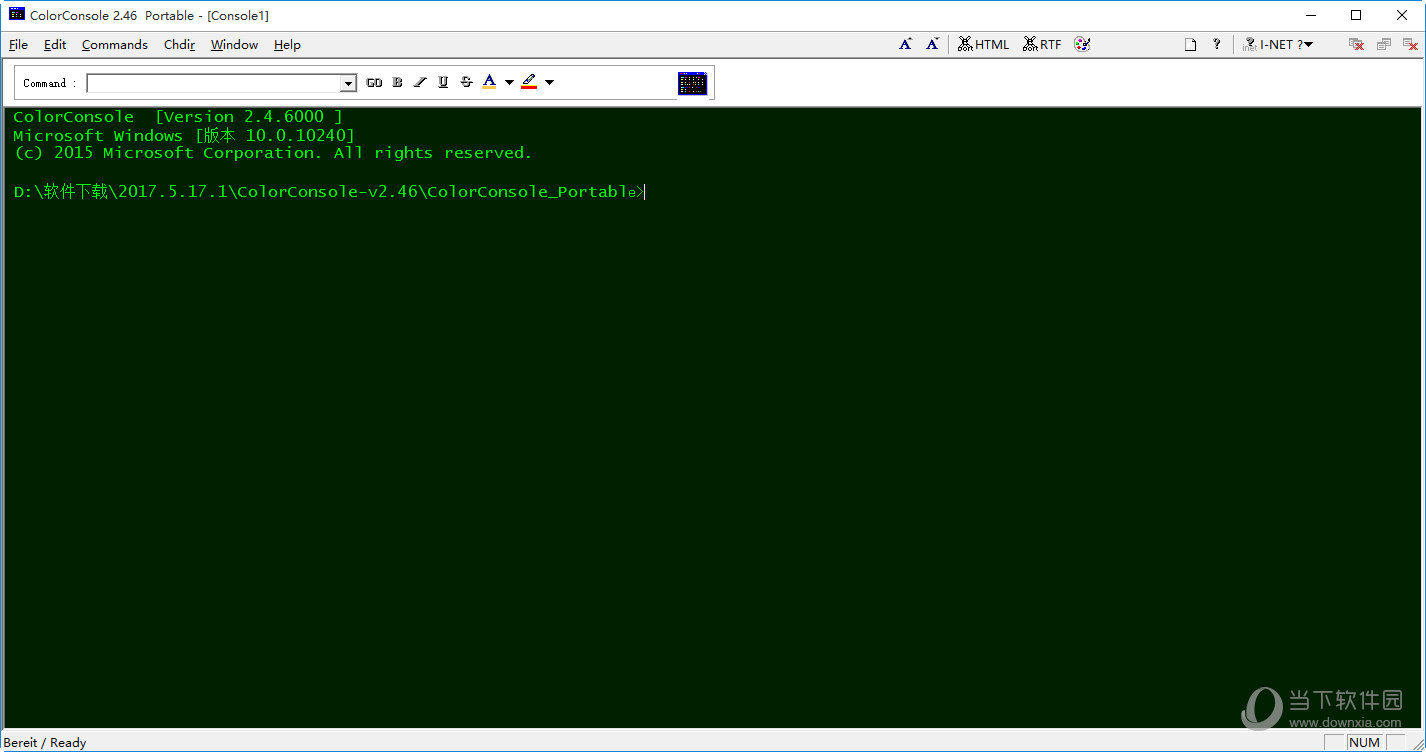Click the blue console color icon
1426x752 pixels.
point(692,83)
